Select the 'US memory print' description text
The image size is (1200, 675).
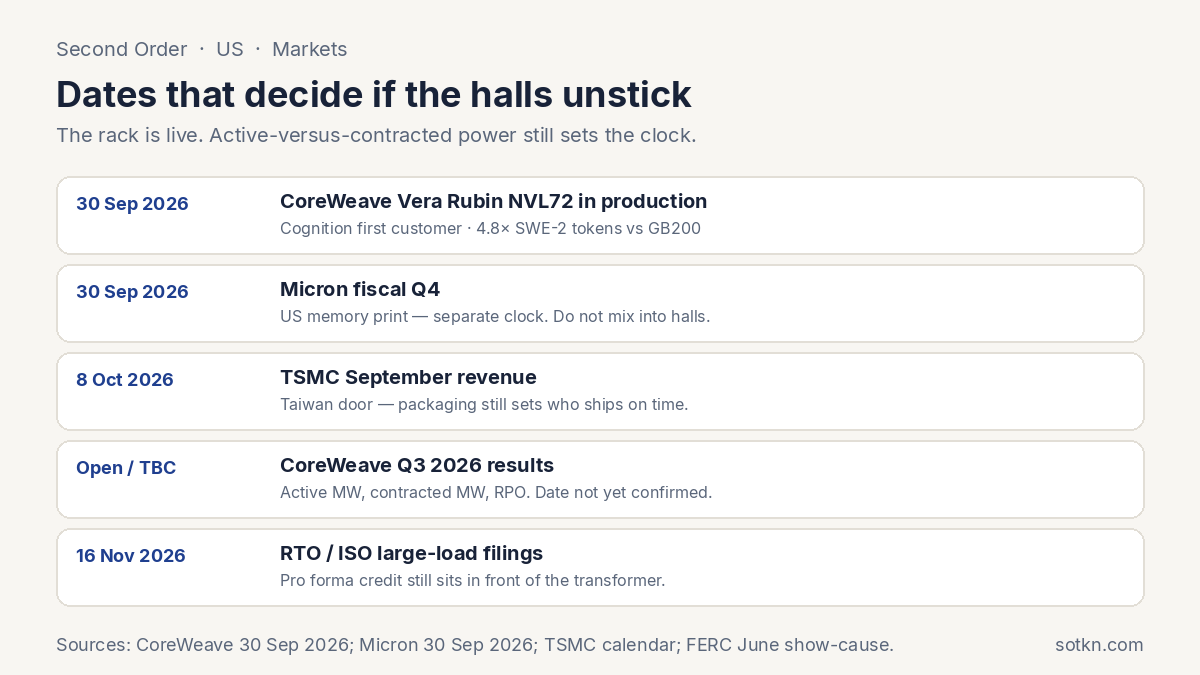point(495,316)
